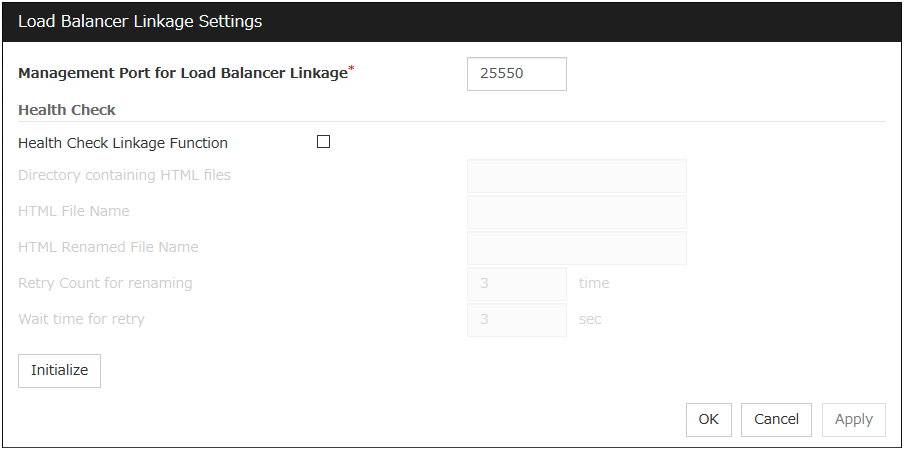Enable the Health Check Linkage Function checkbox
904x450 pixels.
[x=323, y=142]
